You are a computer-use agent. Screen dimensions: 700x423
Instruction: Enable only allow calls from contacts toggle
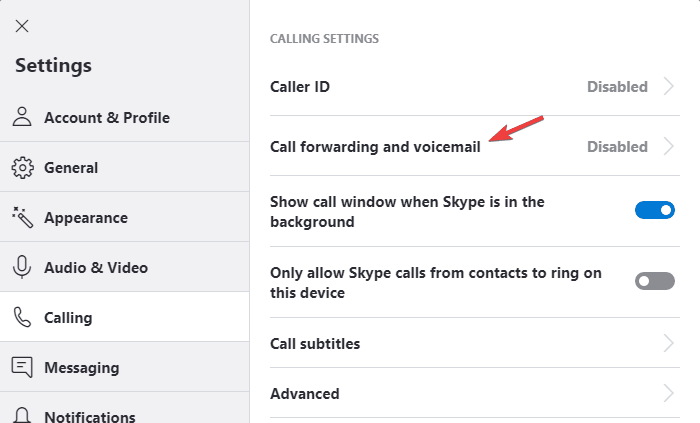pyautogui.click(x=654, y=281)
